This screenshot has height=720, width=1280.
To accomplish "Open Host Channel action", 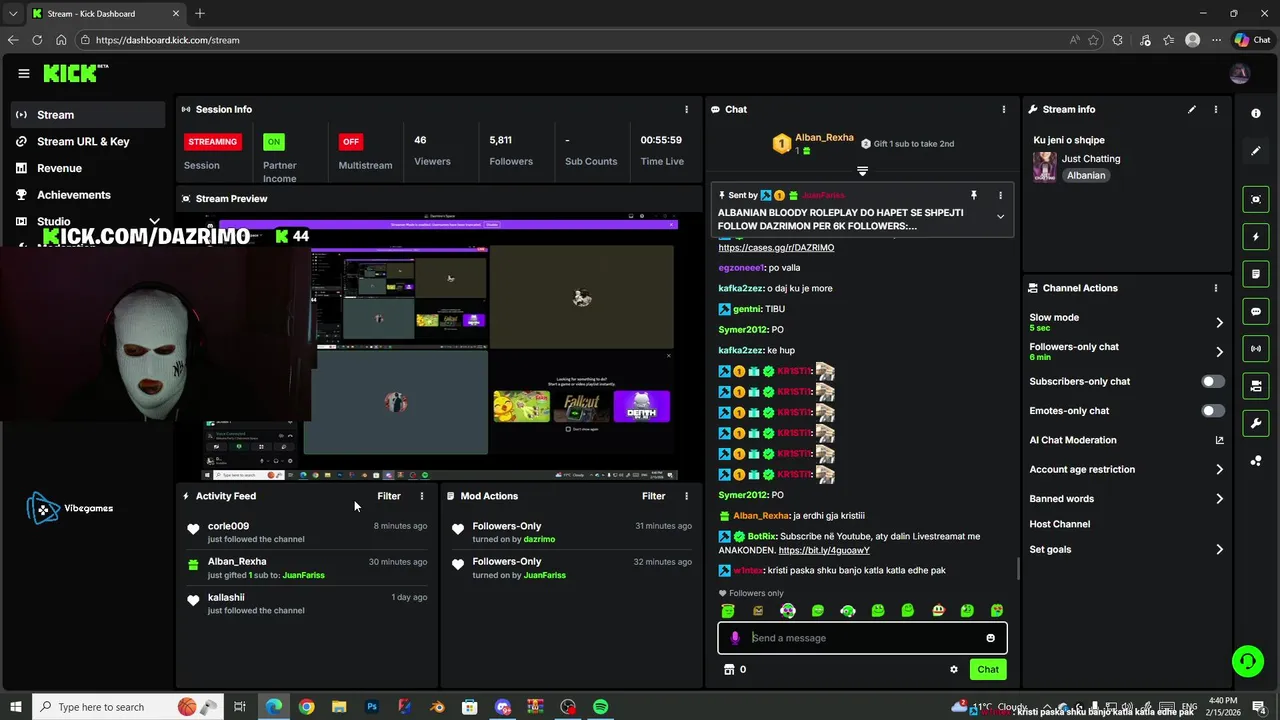I will tap(1059, 524).
